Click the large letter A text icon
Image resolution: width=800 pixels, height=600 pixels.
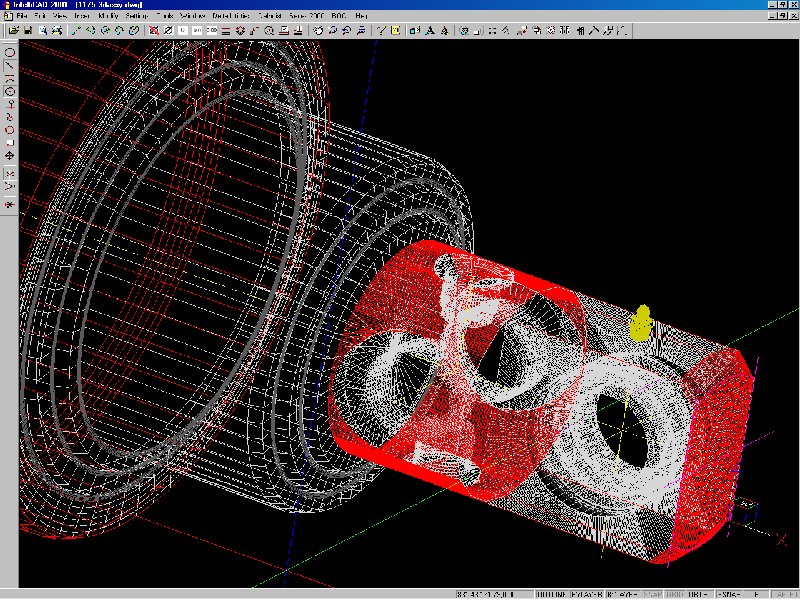point(430,31)
